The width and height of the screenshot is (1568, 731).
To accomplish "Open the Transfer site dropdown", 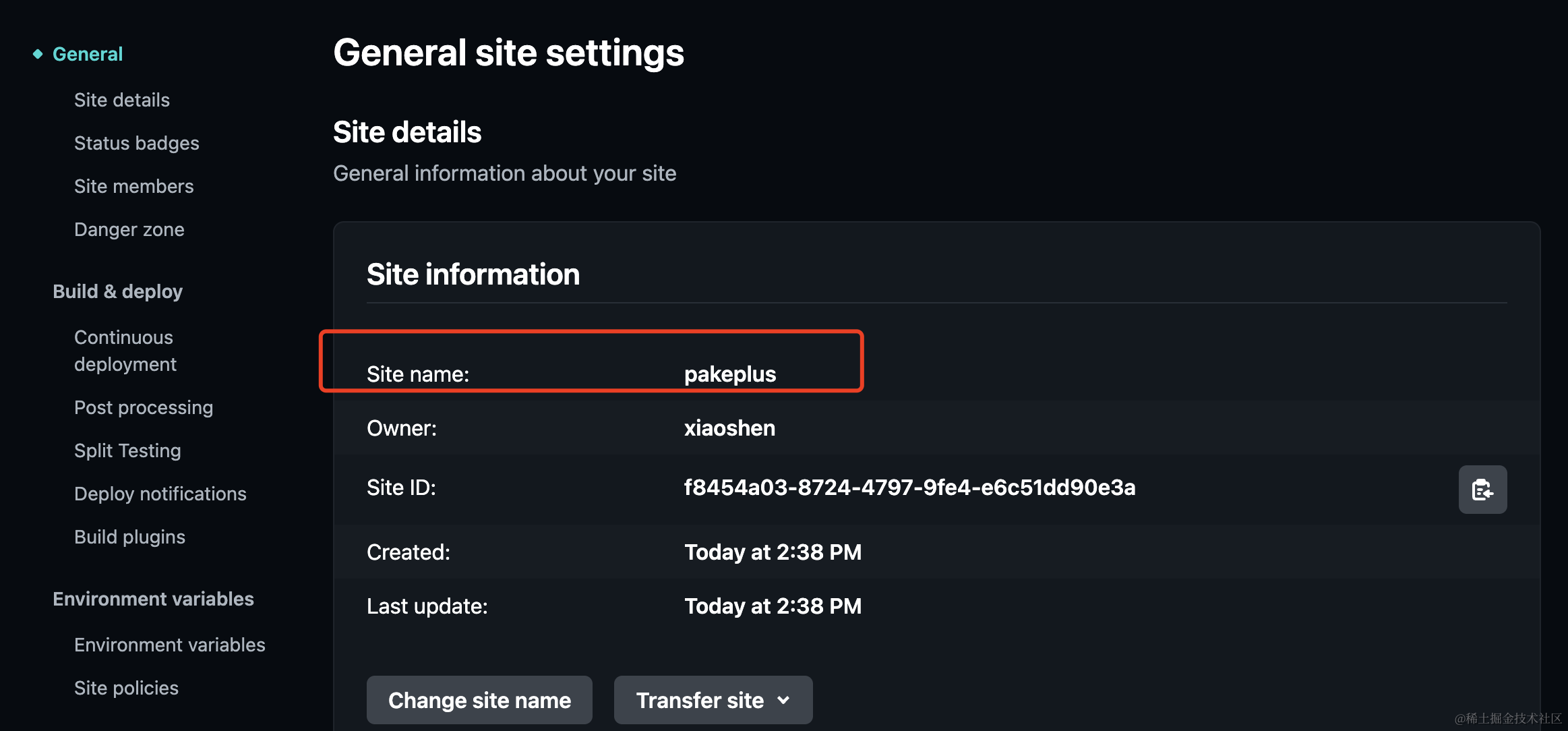I will 713,700.
